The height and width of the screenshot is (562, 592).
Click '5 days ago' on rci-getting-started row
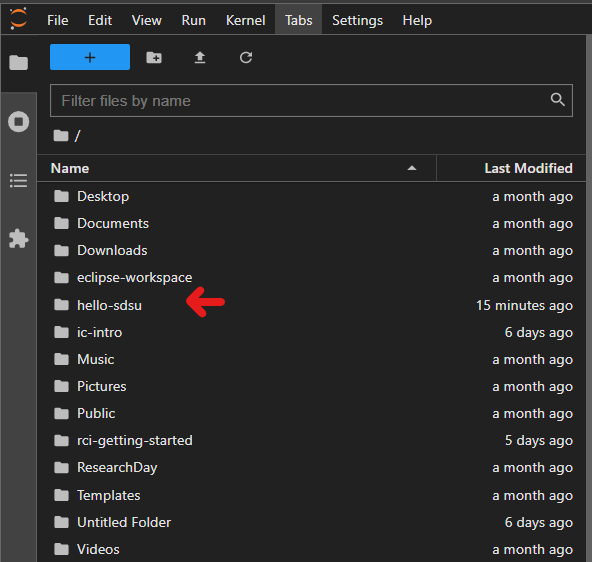tap(539, 440)
